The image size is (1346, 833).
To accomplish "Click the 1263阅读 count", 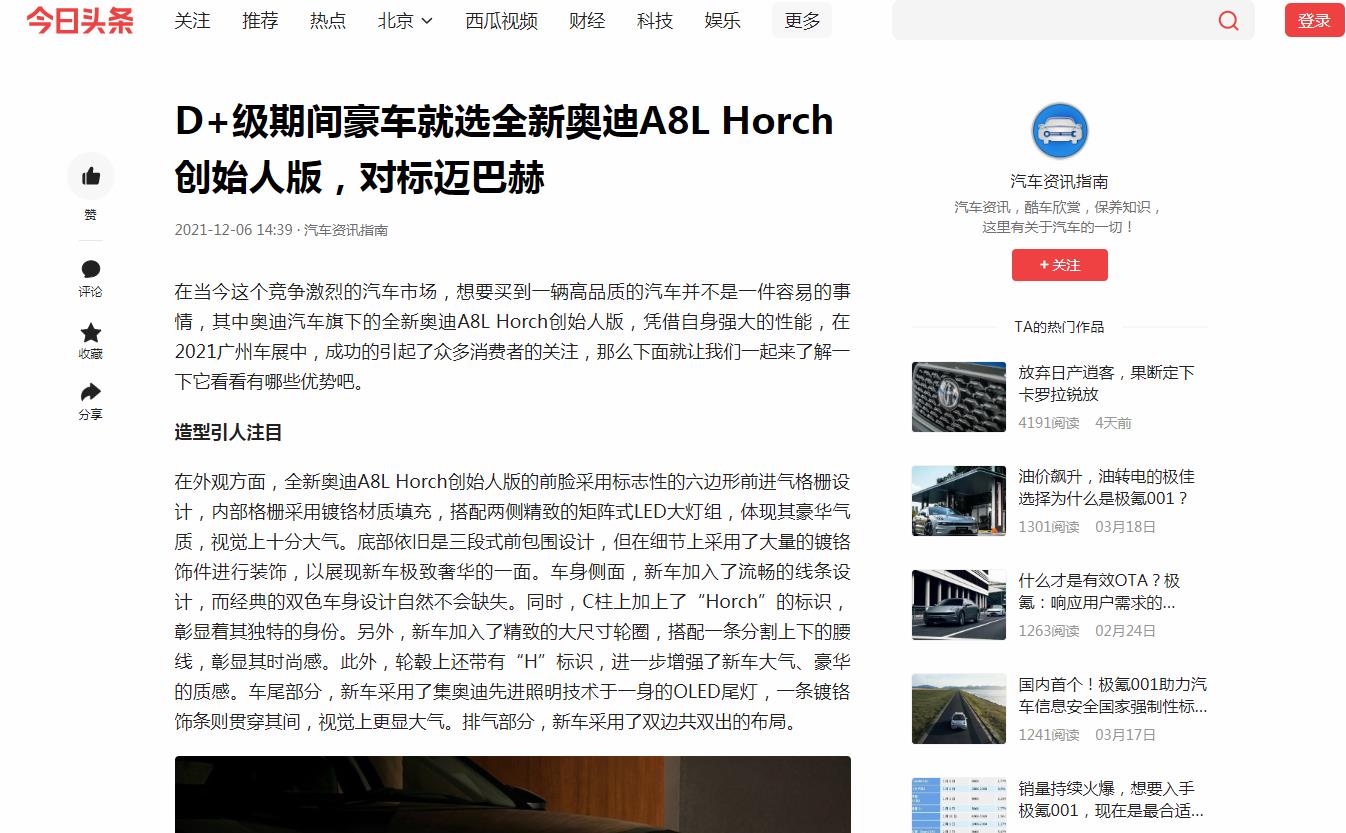I will tap(1049, 631).
